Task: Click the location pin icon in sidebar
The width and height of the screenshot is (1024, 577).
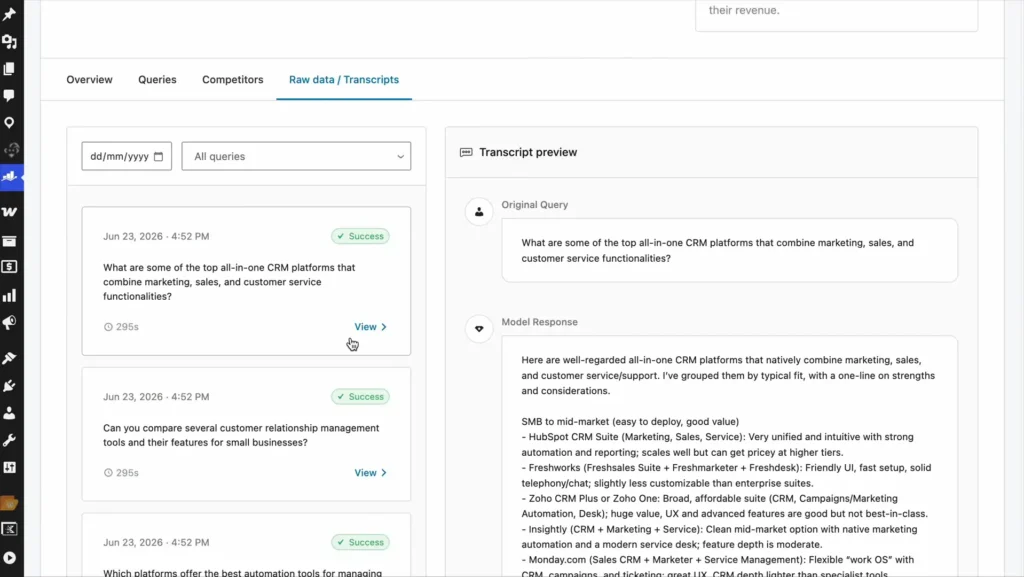Action: point(9,123)
